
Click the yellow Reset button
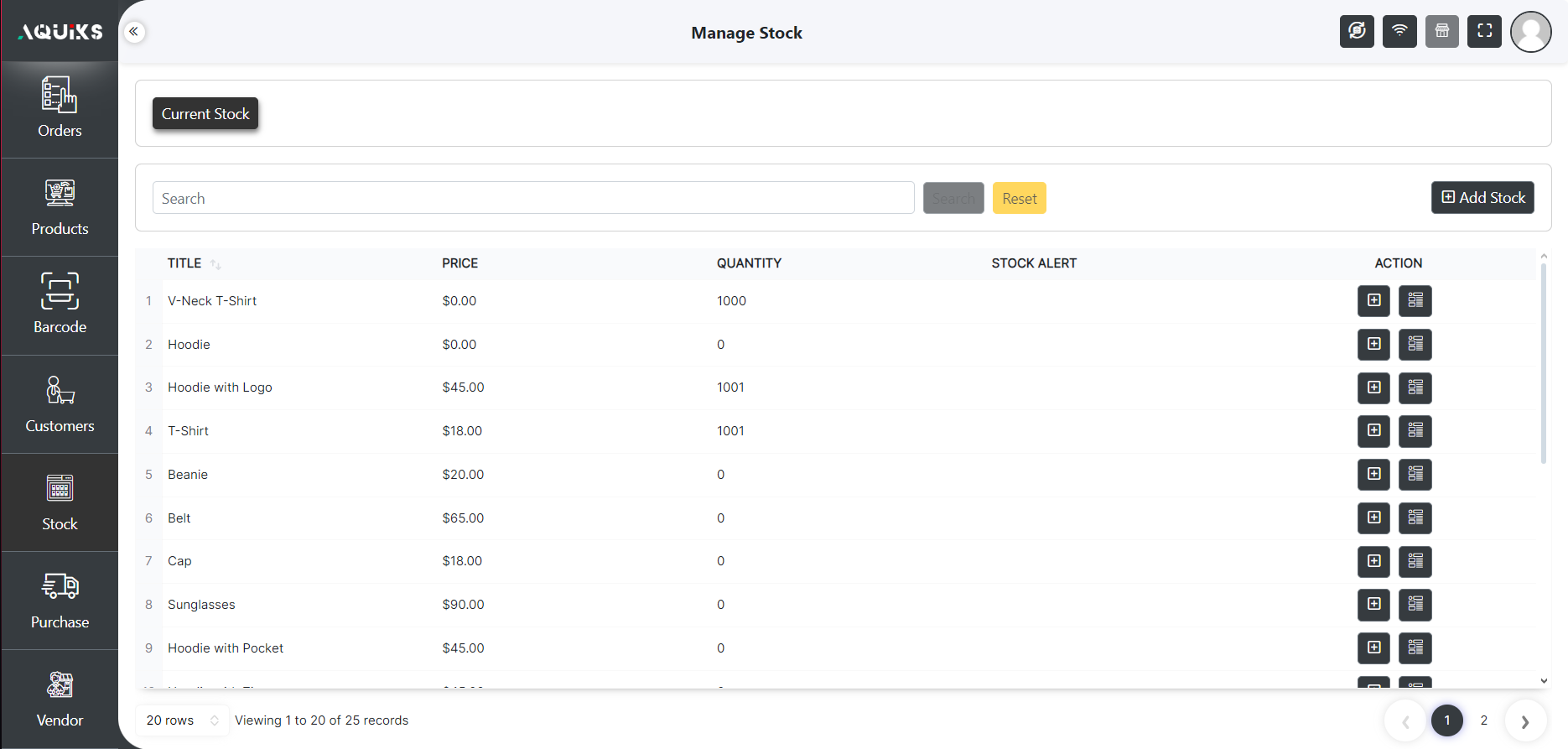(1020, 198)
